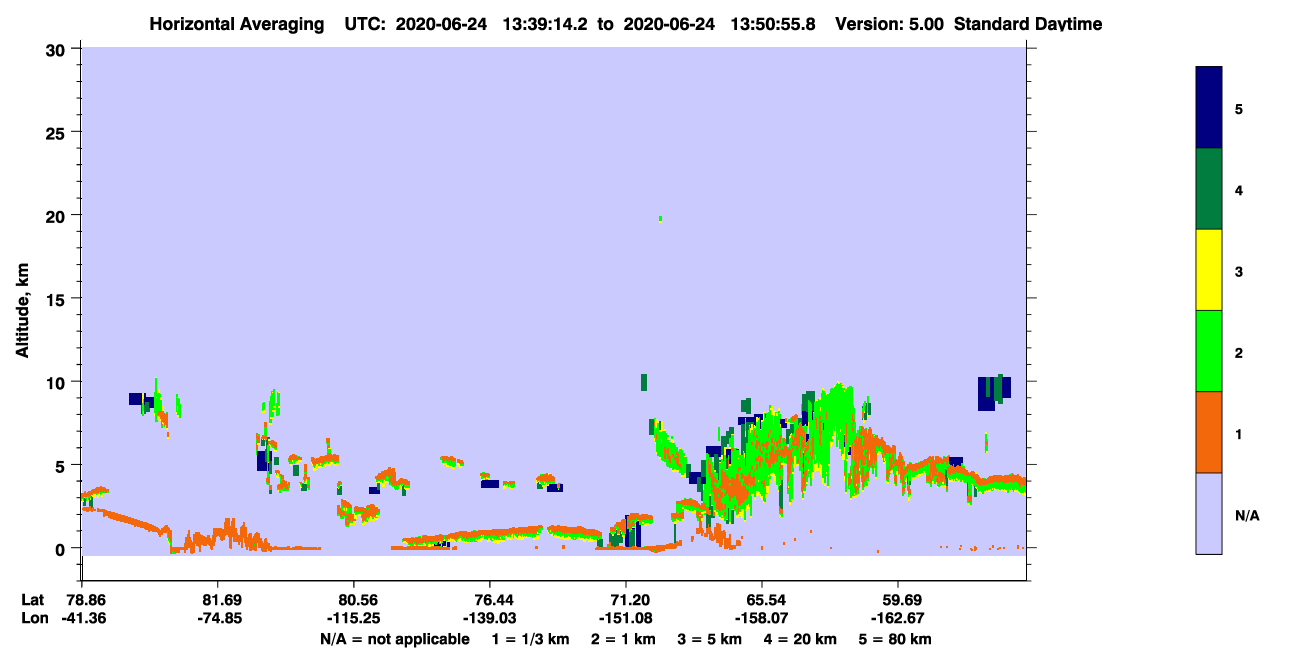Click the '5 = 80 km' legend note
Screen dimensions: 1300x667
[x=896, y=639]
